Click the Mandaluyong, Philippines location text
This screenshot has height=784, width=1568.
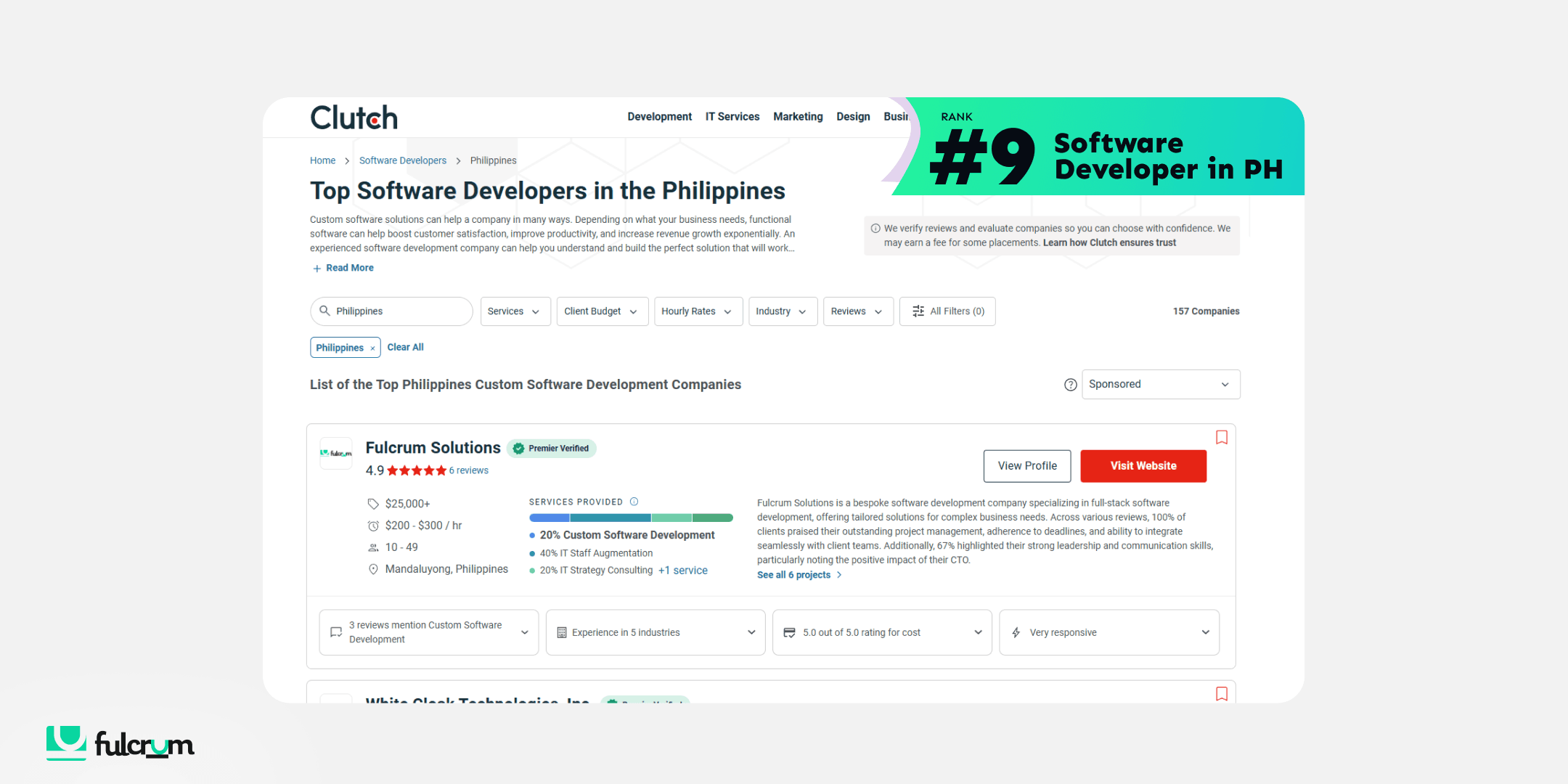coord(446,569)
